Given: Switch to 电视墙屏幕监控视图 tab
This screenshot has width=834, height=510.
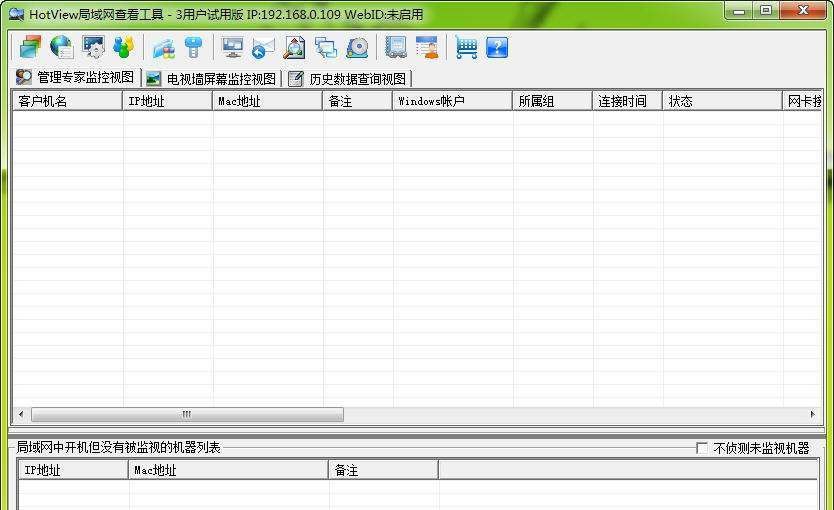Looking at the screenshot, I should [x=212, y=79].
